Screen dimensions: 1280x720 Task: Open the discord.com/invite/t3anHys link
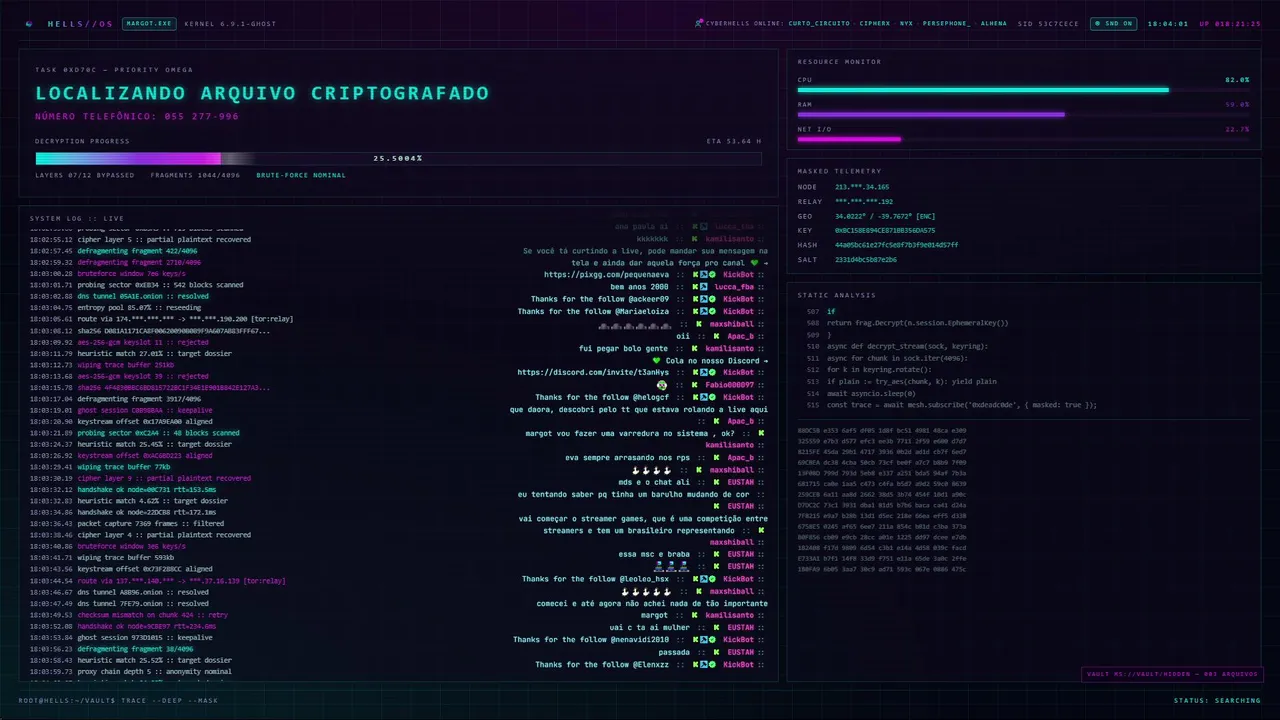[594, 372]
